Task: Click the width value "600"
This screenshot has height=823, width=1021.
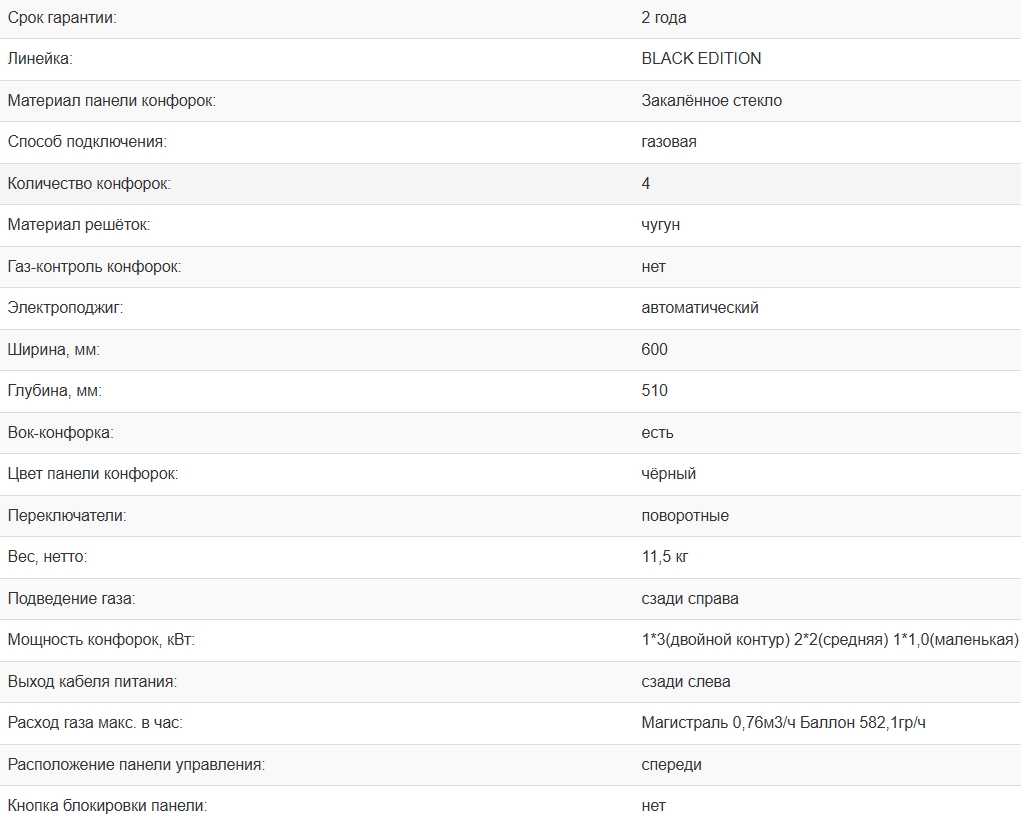Action: (654, 350)
